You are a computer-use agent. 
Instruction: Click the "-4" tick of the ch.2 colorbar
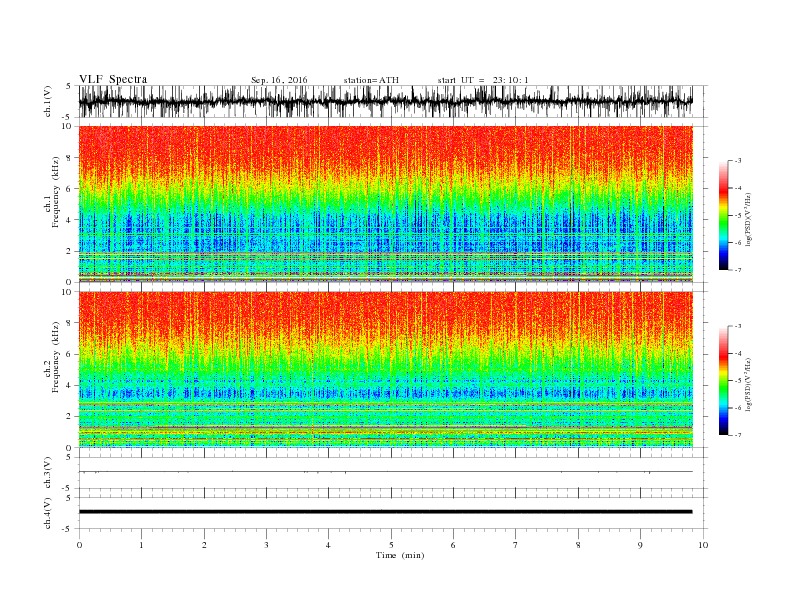pos(738,353)
